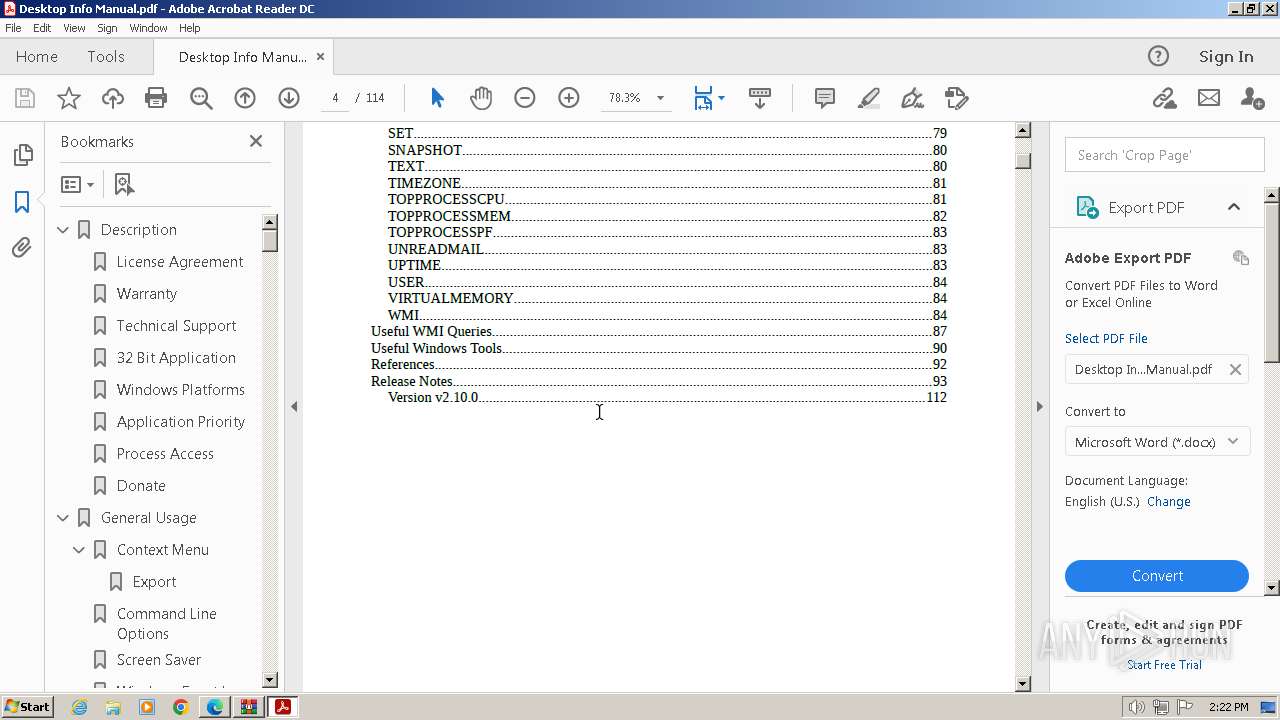Open the Edit menu
This screenshot has width=1280, height=720.
tap(42, 28)
